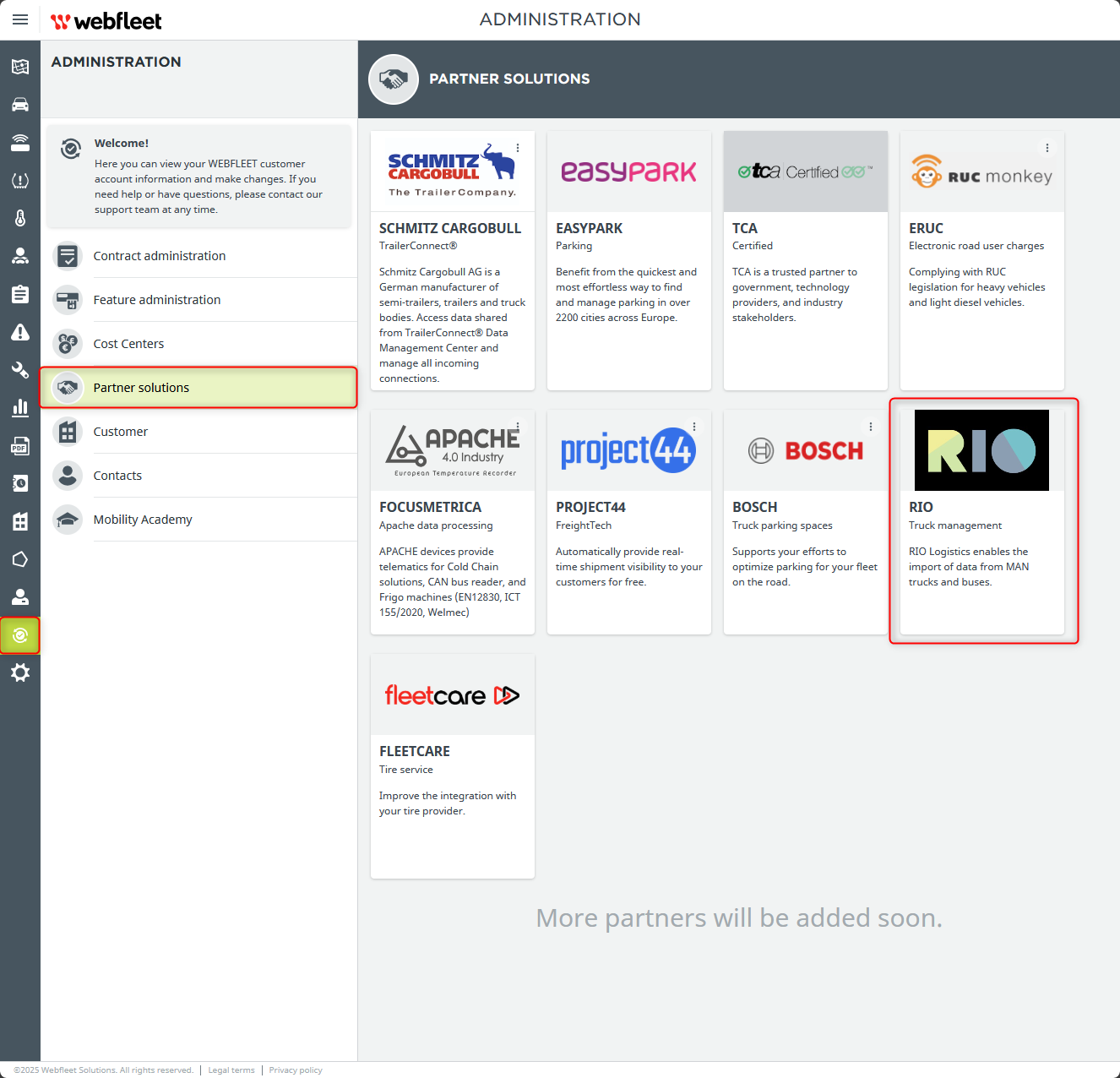Click the Mobility Academy graduation cap icon
Image resolution: width=1120 pixels, height=1078 pixels.
coord(68,520)
